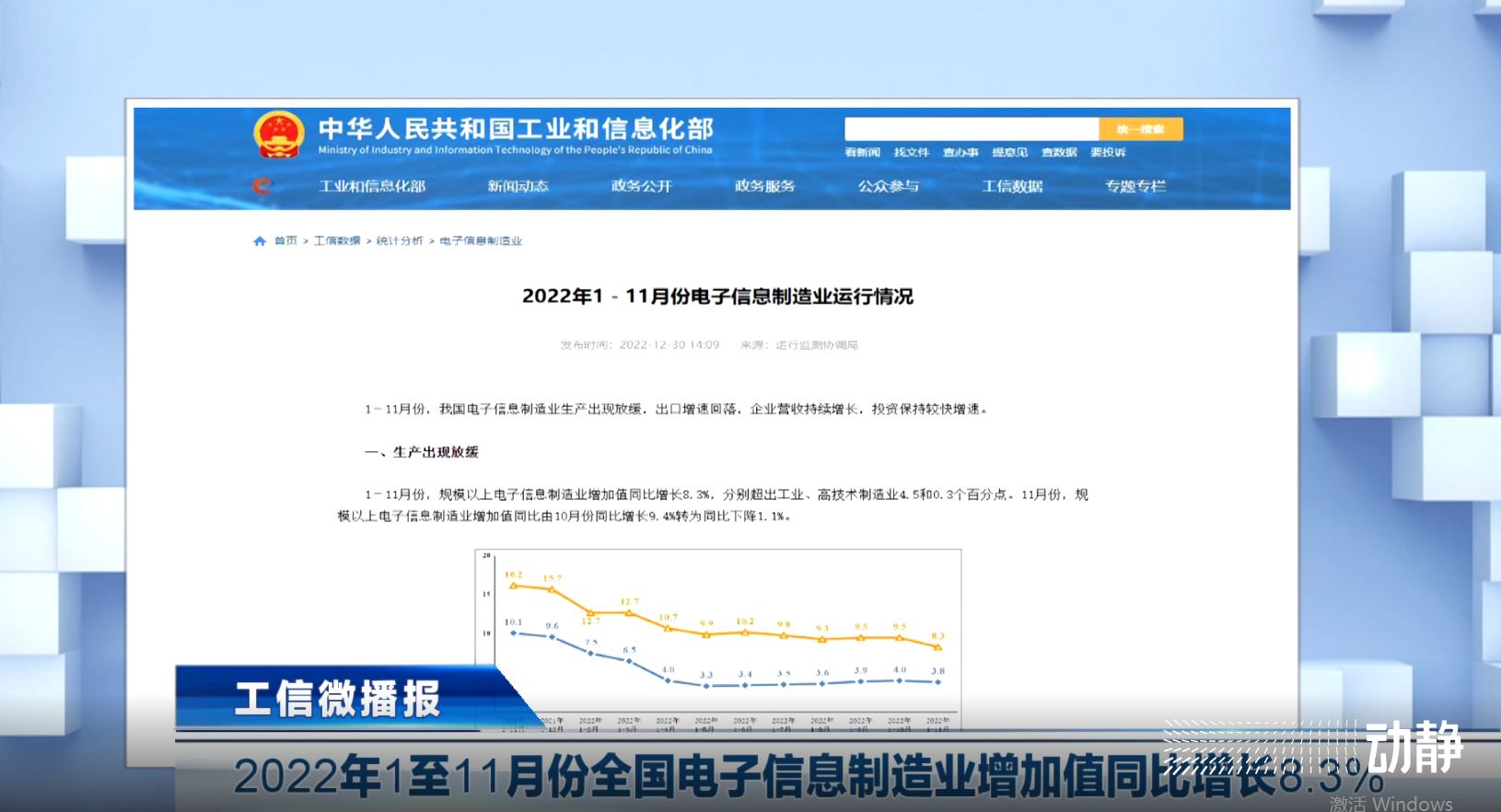1501x812 pixels.
Task: Click the 统计分析 breadcrumb link
Action: click(400, 241)
